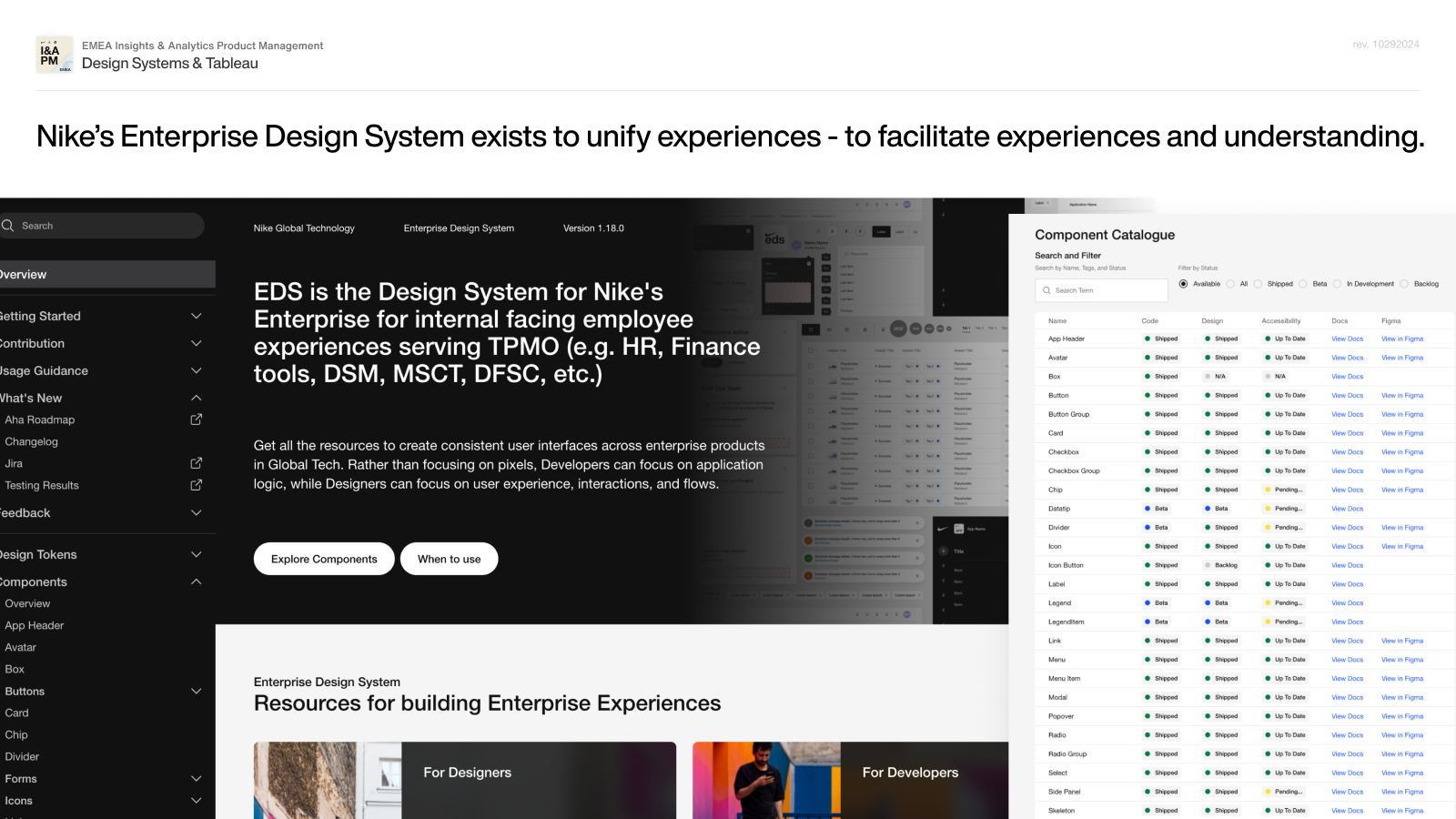Expand the Design Tokens section chevron
The height and width of the screenshot is (819, 1456).
click(196, 554)
